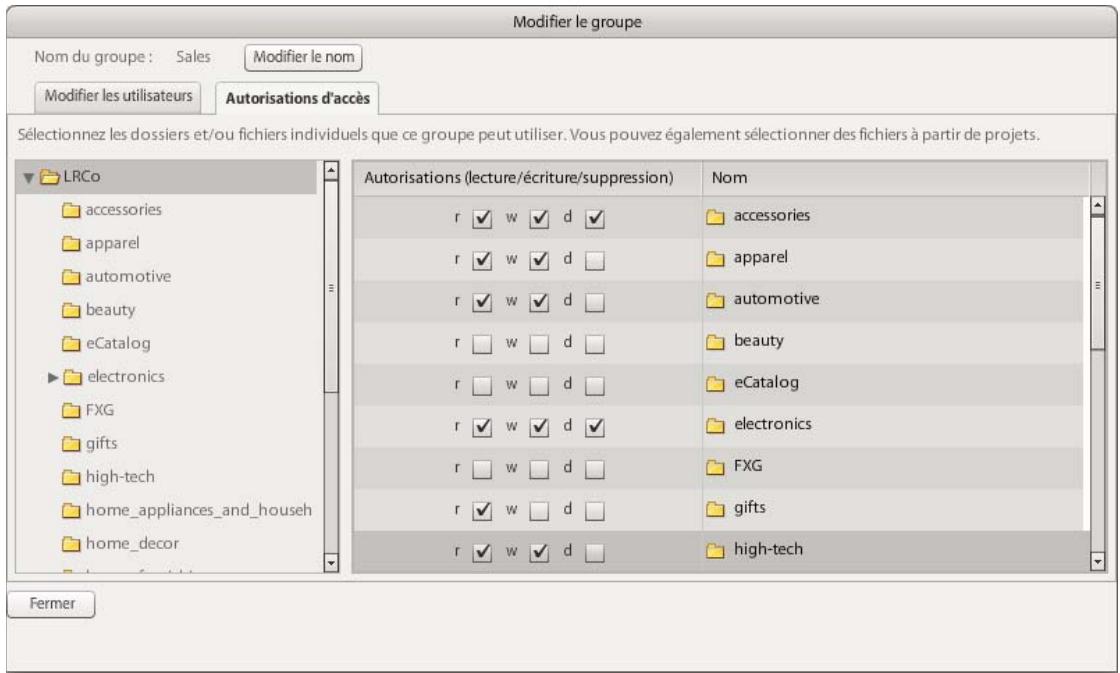The image size is (1120, 673).
Task: Click the high-tech folder icon in the Nom column
Action: (x=716, y=550)
